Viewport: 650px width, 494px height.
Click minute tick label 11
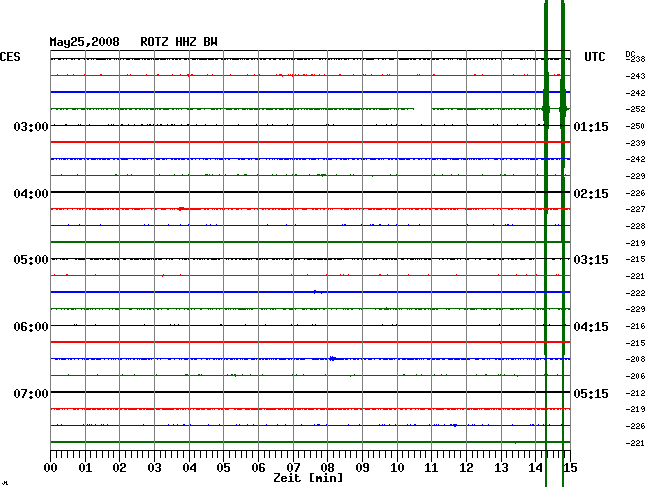click(x=431, y=468)
